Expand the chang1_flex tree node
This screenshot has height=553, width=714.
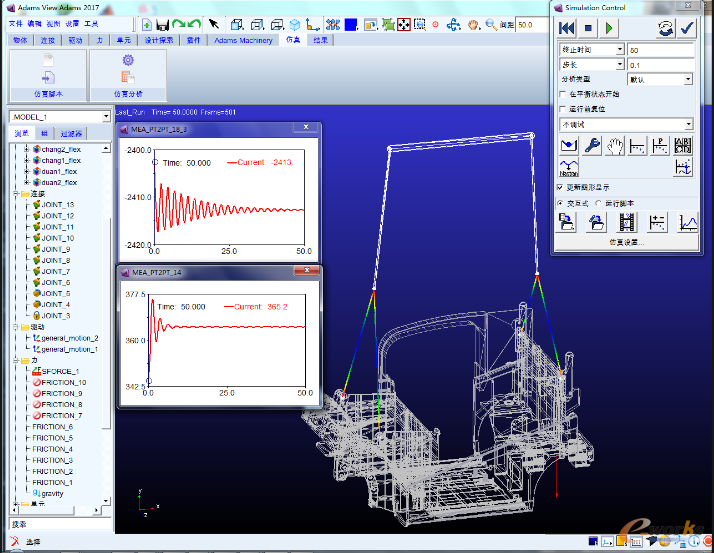[26, 160]
